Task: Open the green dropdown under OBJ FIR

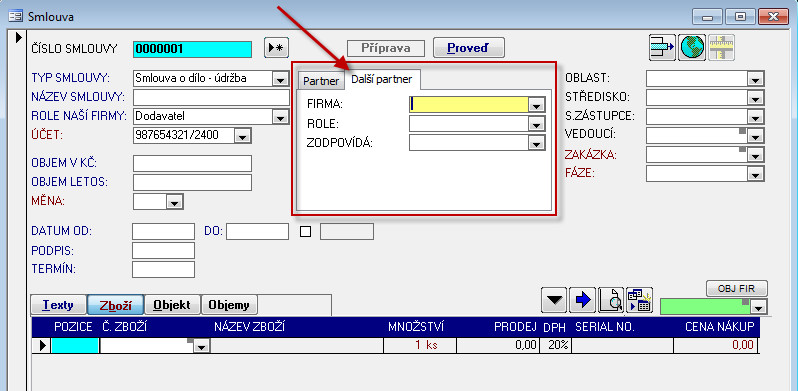Action: tap(759, 307)
